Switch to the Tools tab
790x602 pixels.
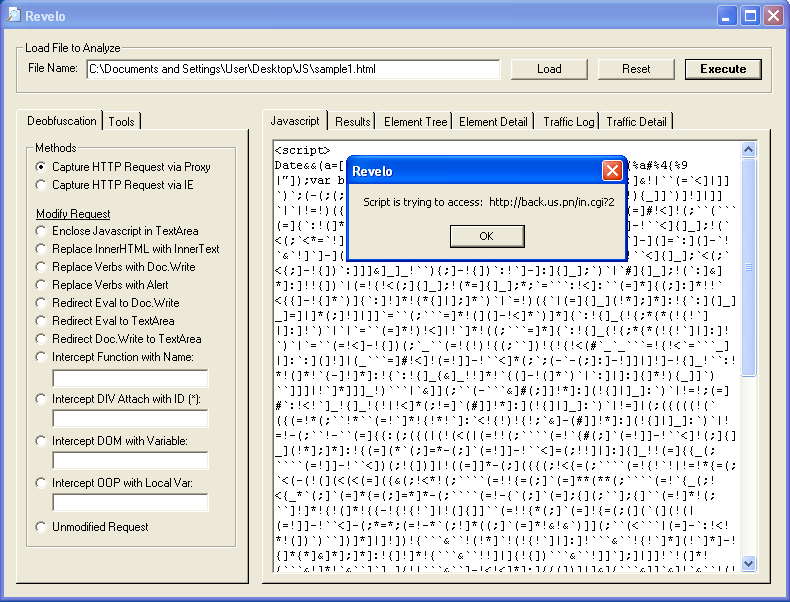tap(122, 121)
